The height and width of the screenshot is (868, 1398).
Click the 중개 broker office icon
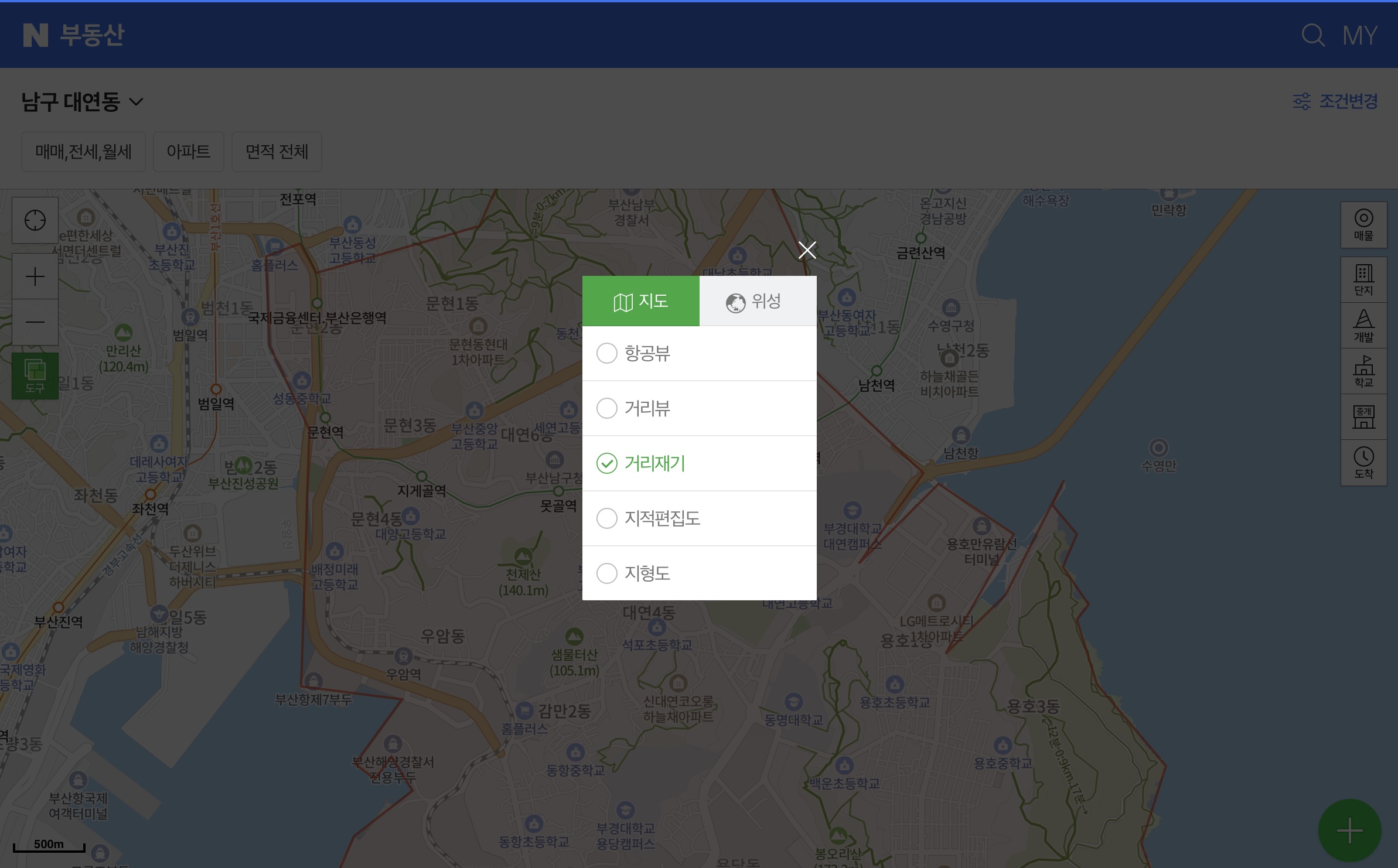pyautogui.click(x=1363, y=417)
